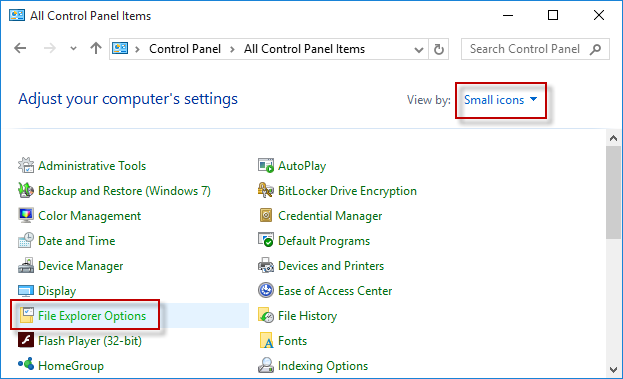The height and width of the screenshot is (379, 623).
Task: Open File History link
Action: [x=308, y=316]
